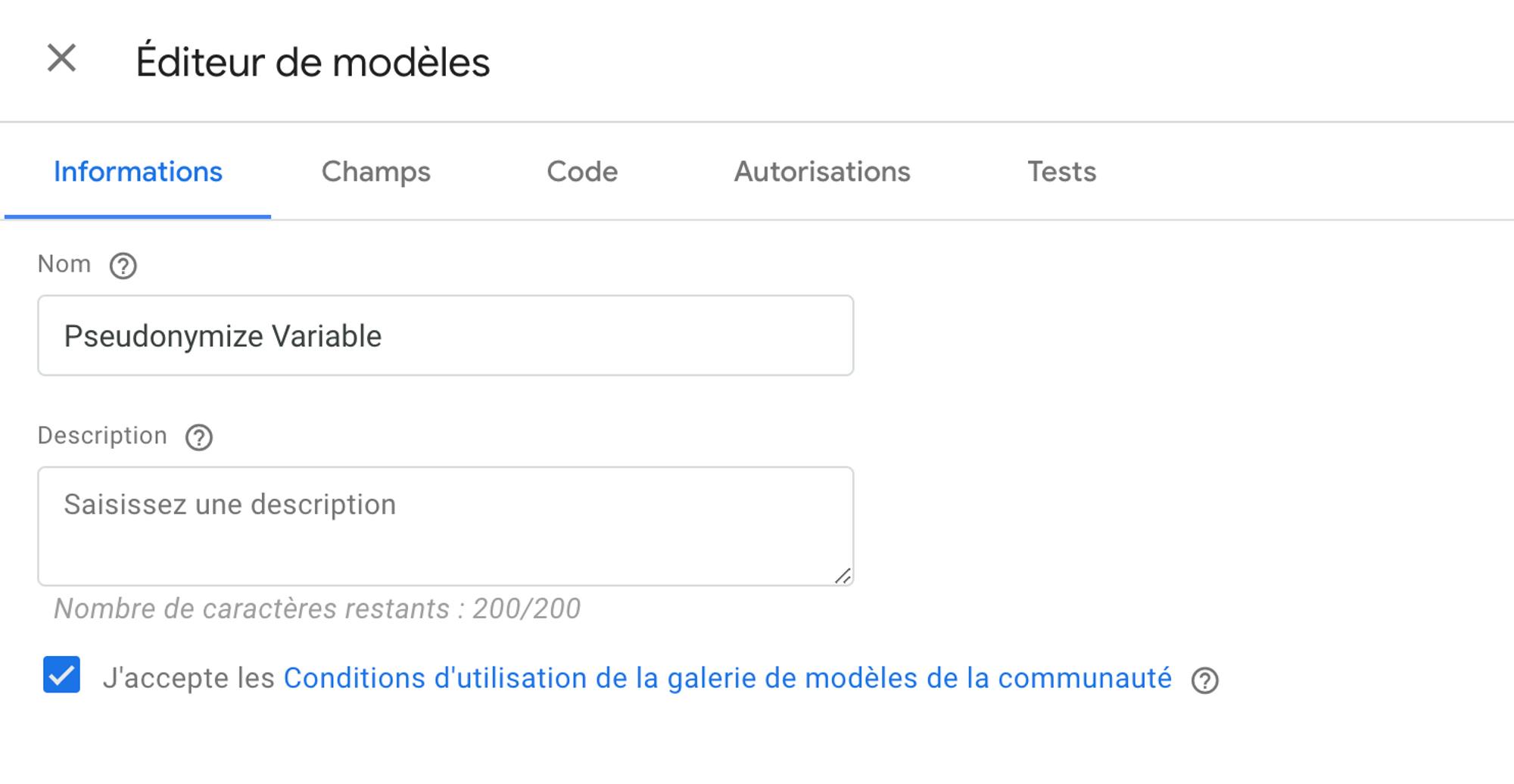This screenshot has height=784, width=1514.
Task: Click the blue underline beneath Informations tab
Action: point(138,216)
